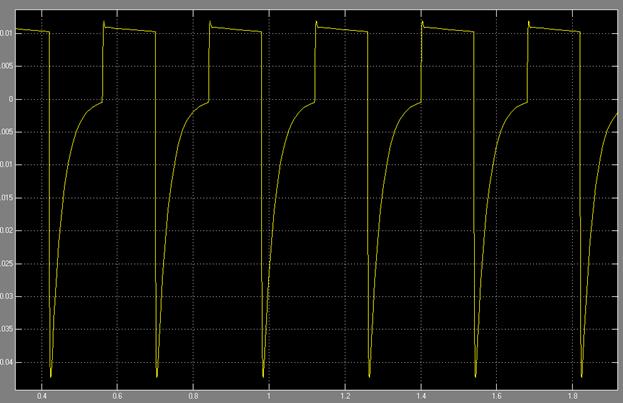Screen dimensions: 623x403
Task: Click the 1 x-axis tick label
Action: (x=269, y=396)
